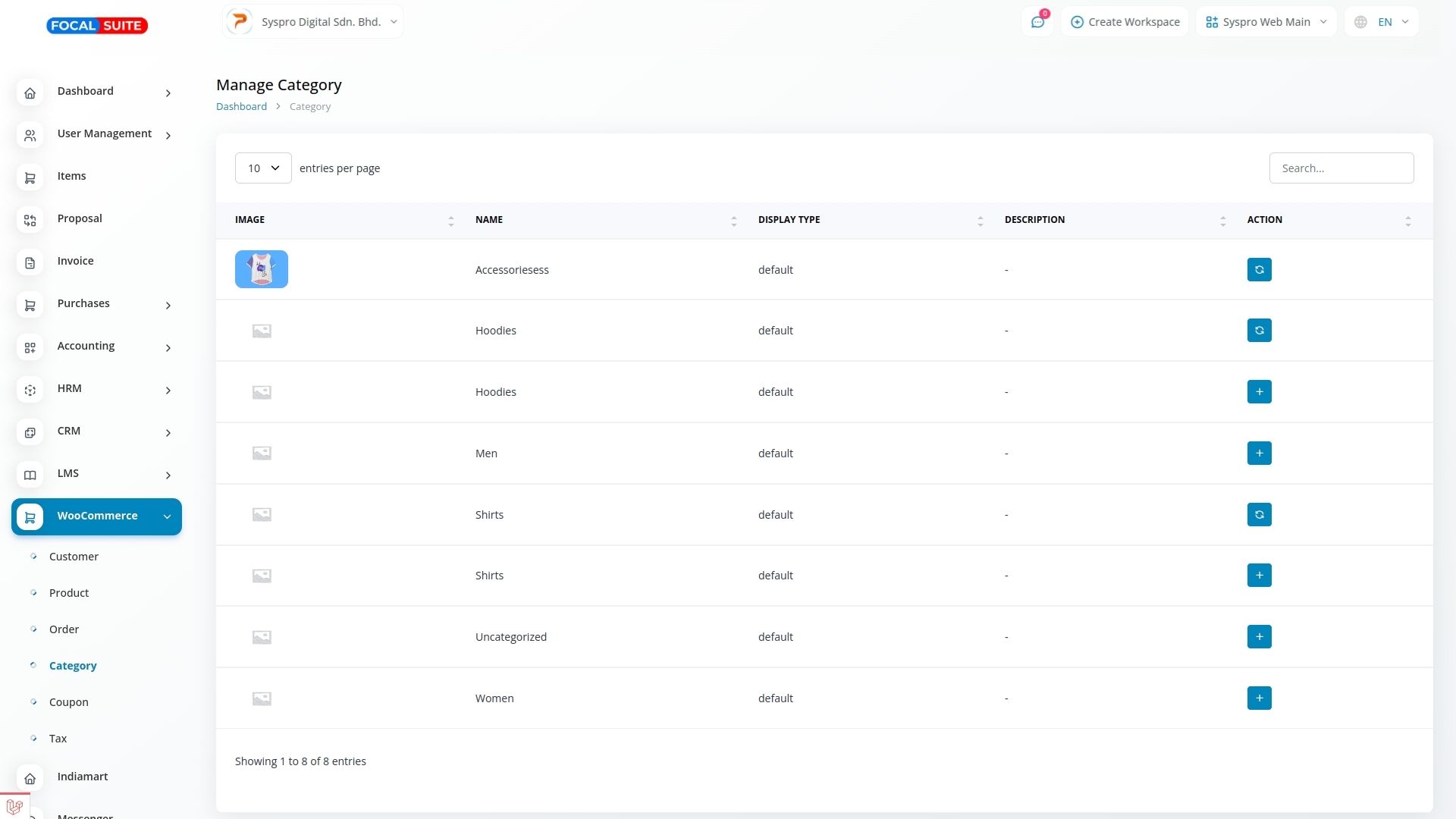This screenshot has height=819, width=1456.
Task: Open the Syspro Digital Sdn. Bhd. selector
Action: [x=313, y=21]
